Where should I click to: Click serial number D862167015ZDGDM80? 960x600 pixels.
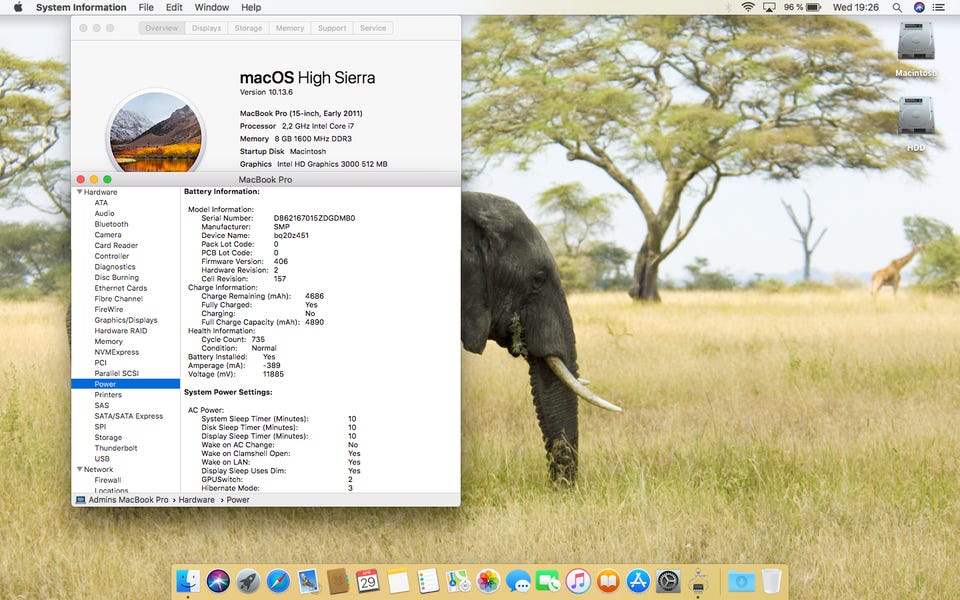pos(314,218)
